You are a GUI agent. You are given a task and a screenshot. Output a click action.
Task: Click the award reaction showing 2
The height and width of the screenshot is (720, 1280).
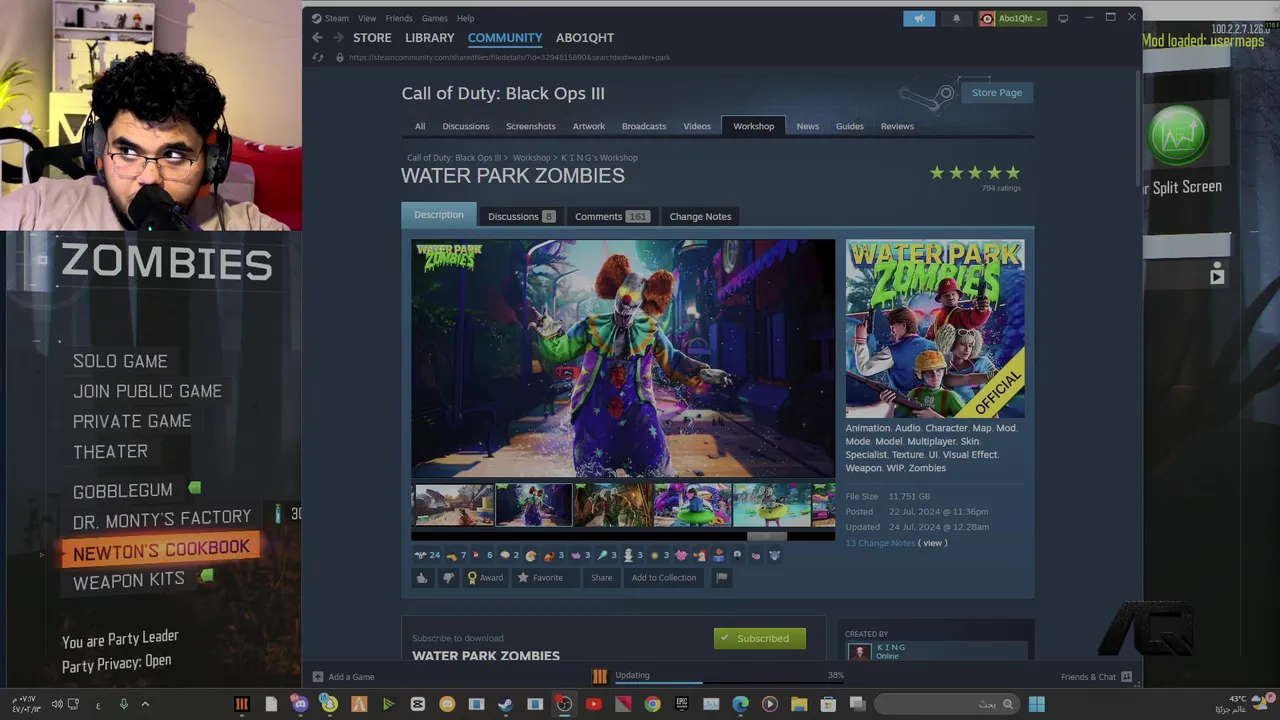point(509,555)
